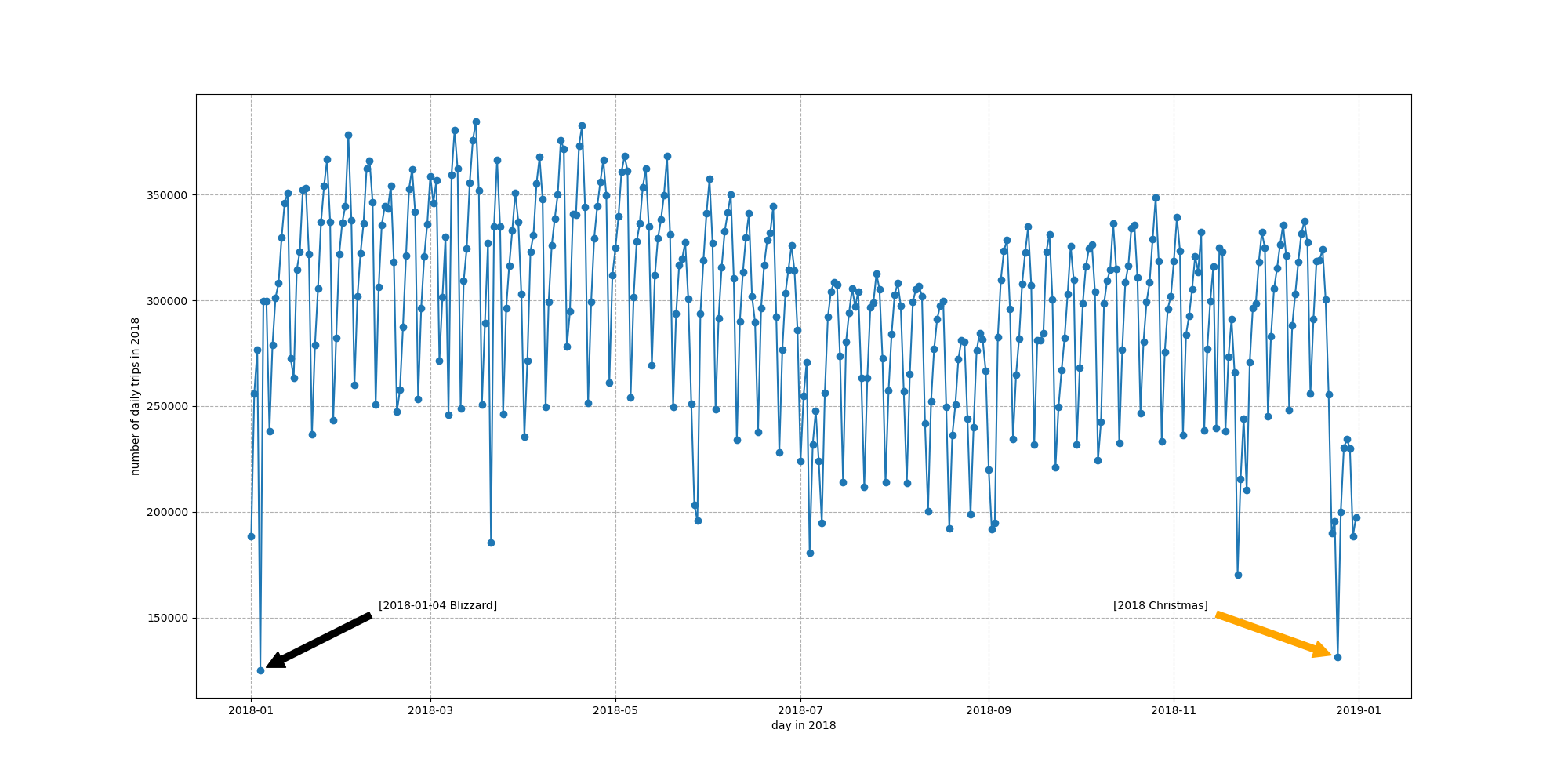
Task: Select the y-axis tick label 250000
Action: 169,406
